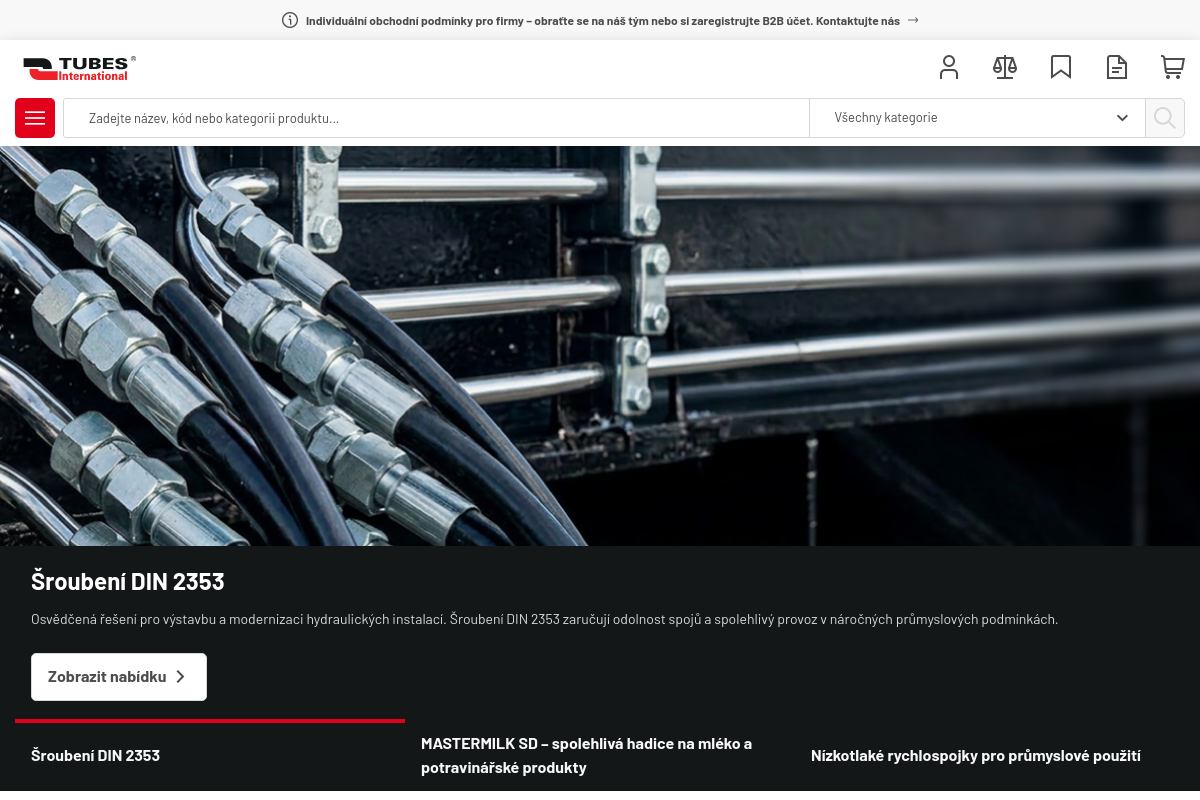The width and height of the screenshot is (1200, 800).
Task: Open the shopping cart
Action: tap(1173, 67)
